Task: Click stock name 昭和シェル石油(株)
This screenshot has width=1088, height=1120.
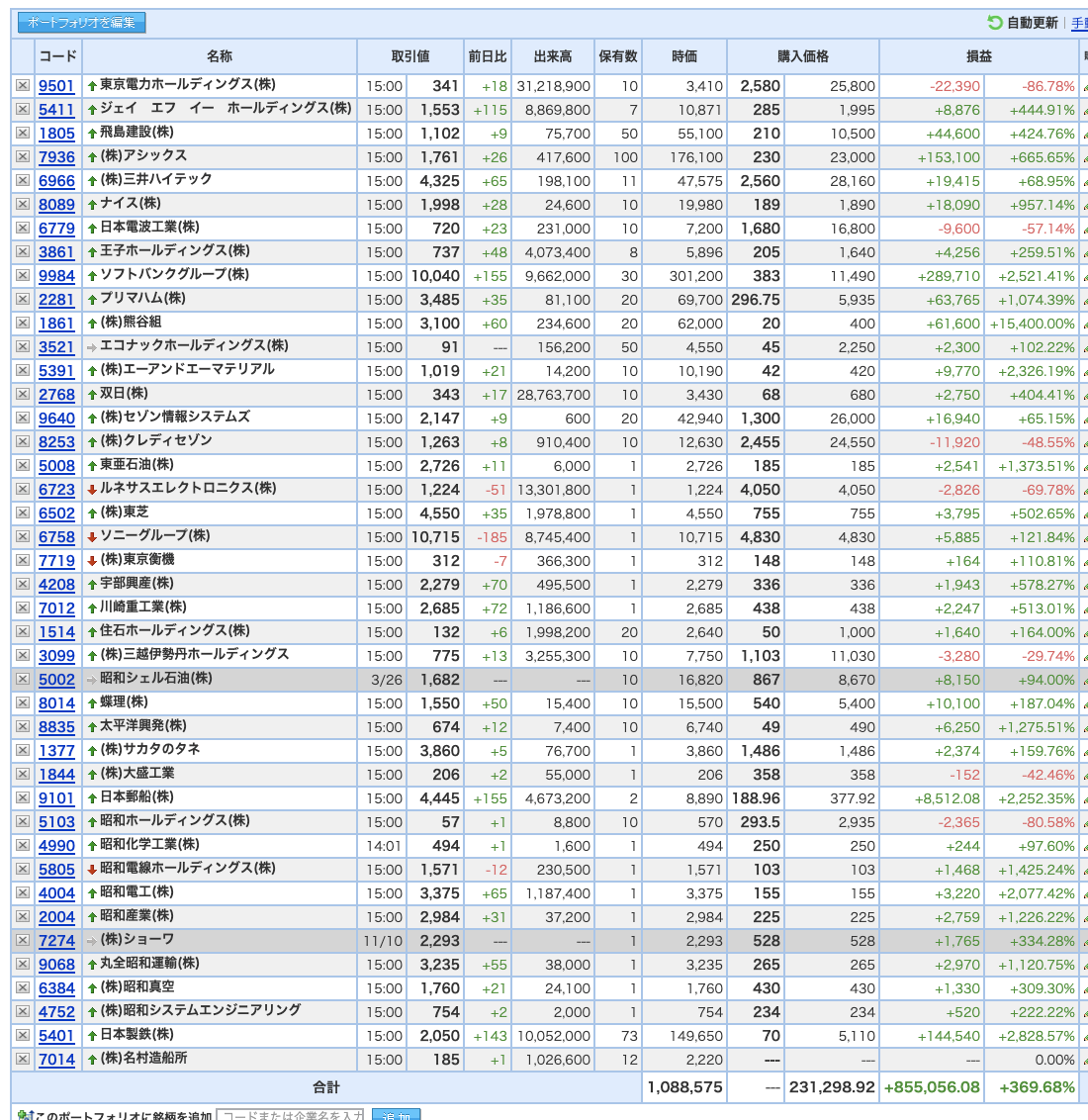Action: click(155, 678)
